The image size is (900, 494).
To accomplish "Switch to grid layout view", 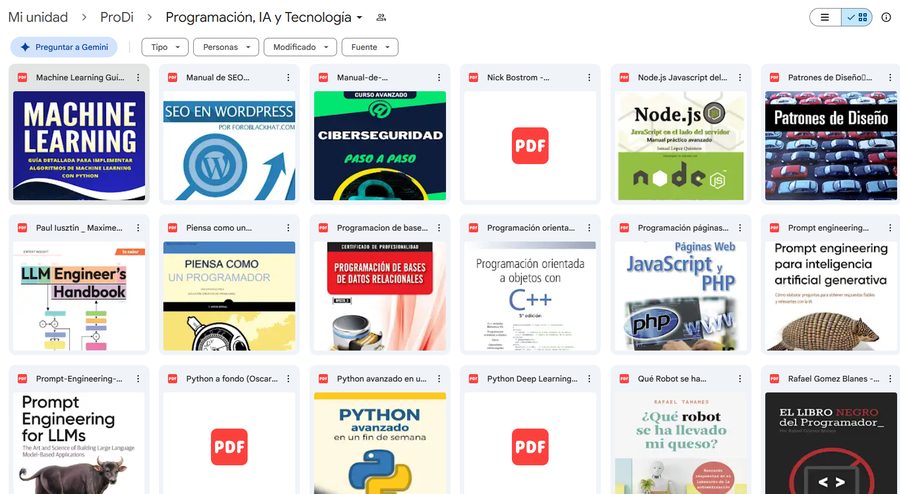I will click(x=857, y=17).
